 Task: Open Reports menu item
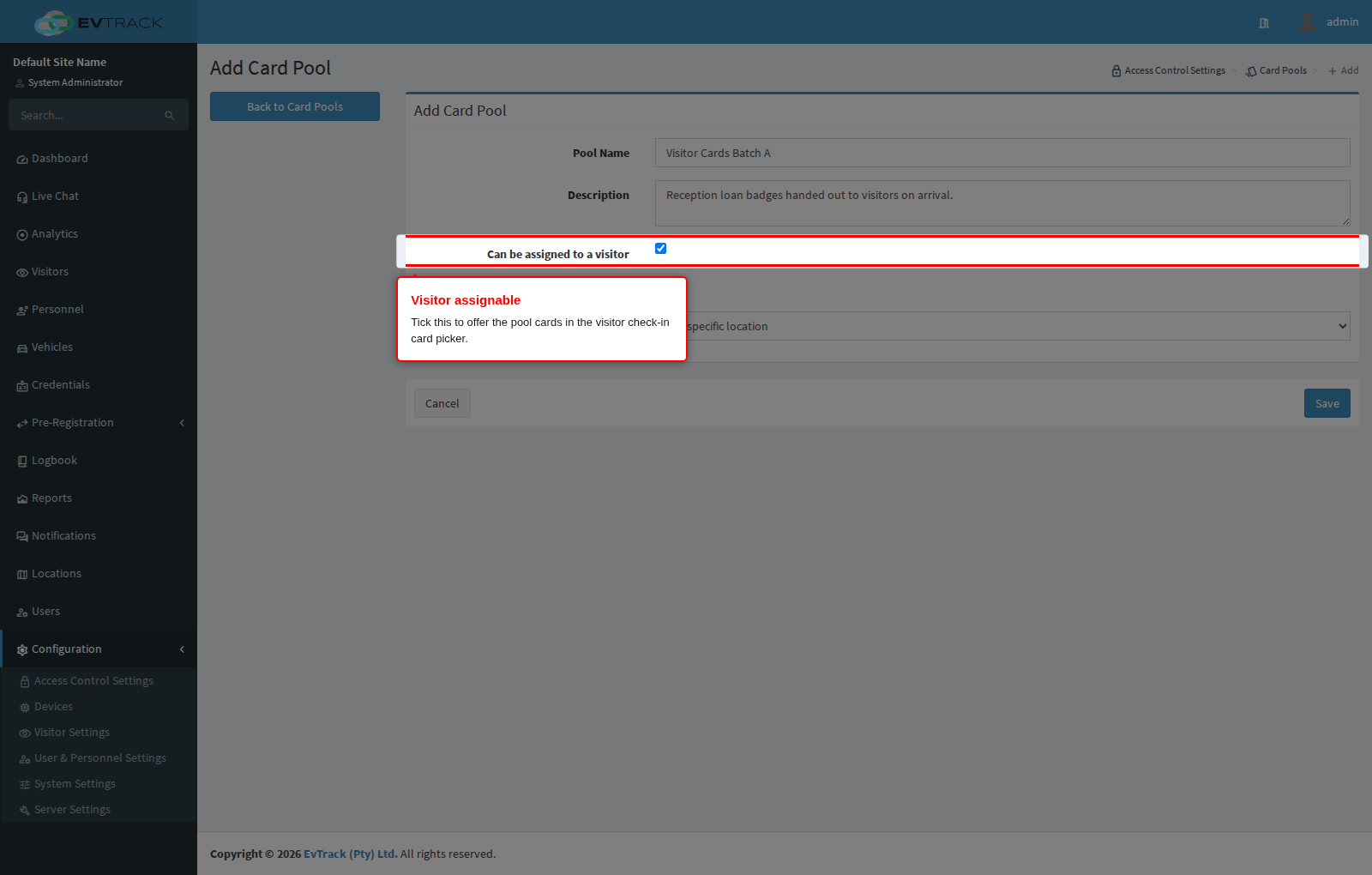99,498
